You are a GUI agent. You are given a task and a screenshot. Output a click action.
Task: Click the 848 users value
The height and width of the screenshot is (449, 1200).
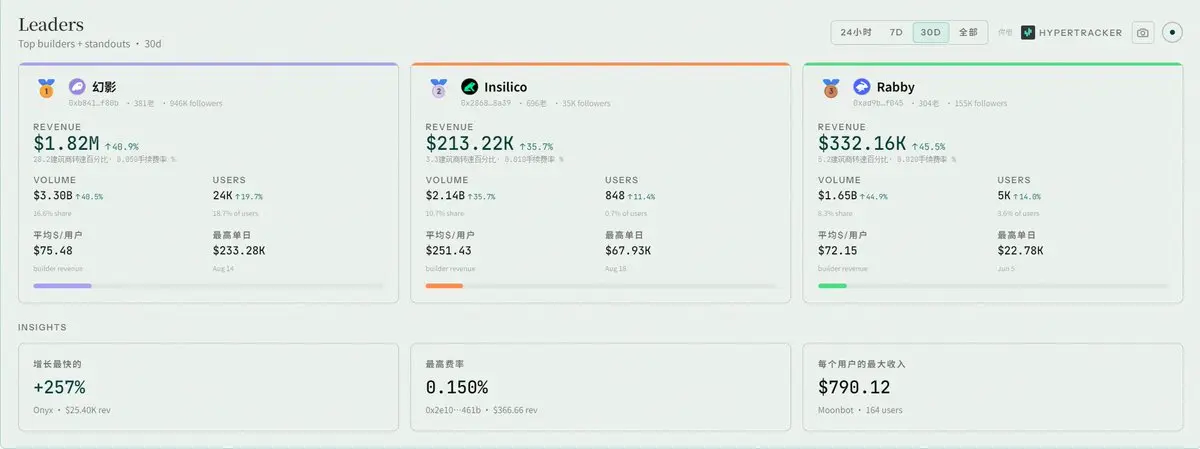point(616,196)
